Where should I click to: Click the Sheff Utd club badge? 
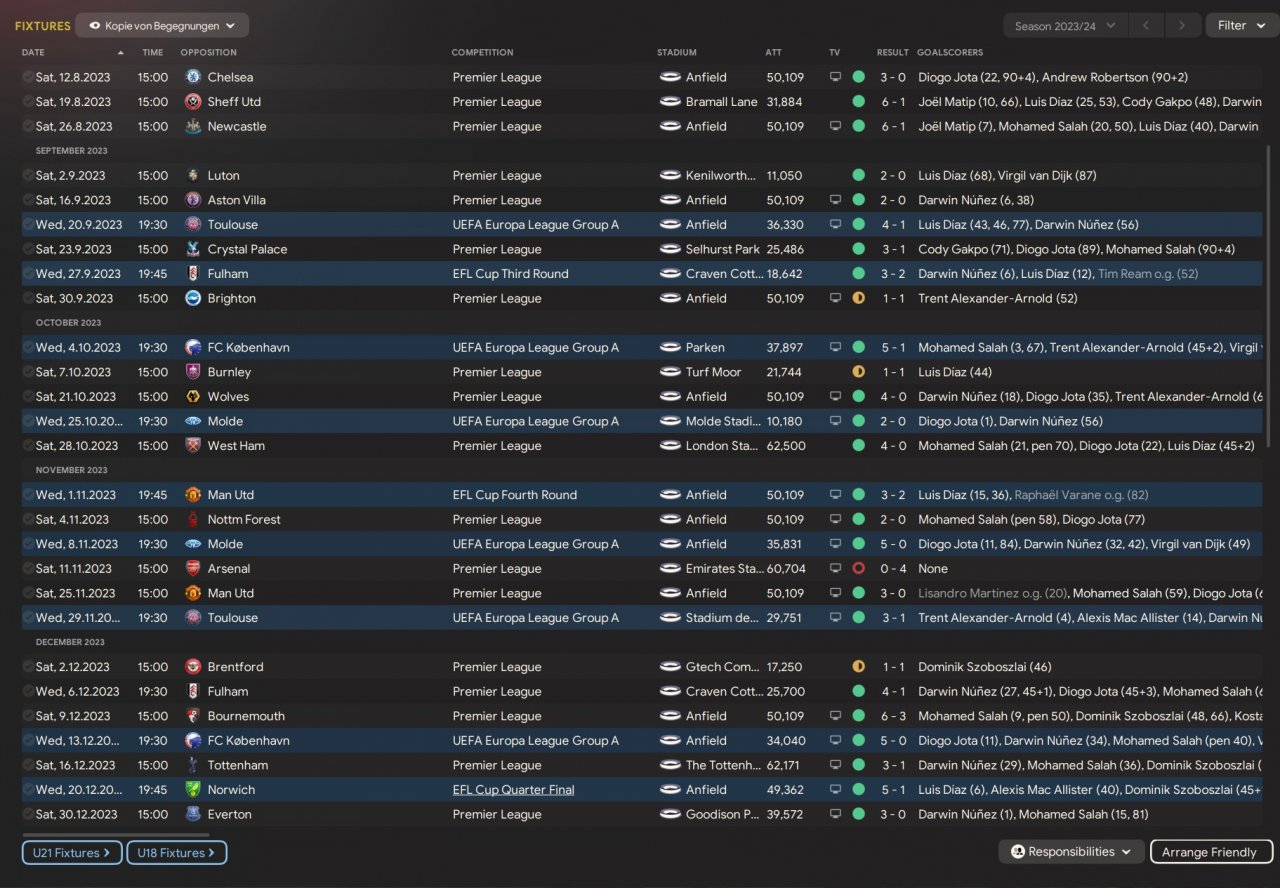coord(193,102)
